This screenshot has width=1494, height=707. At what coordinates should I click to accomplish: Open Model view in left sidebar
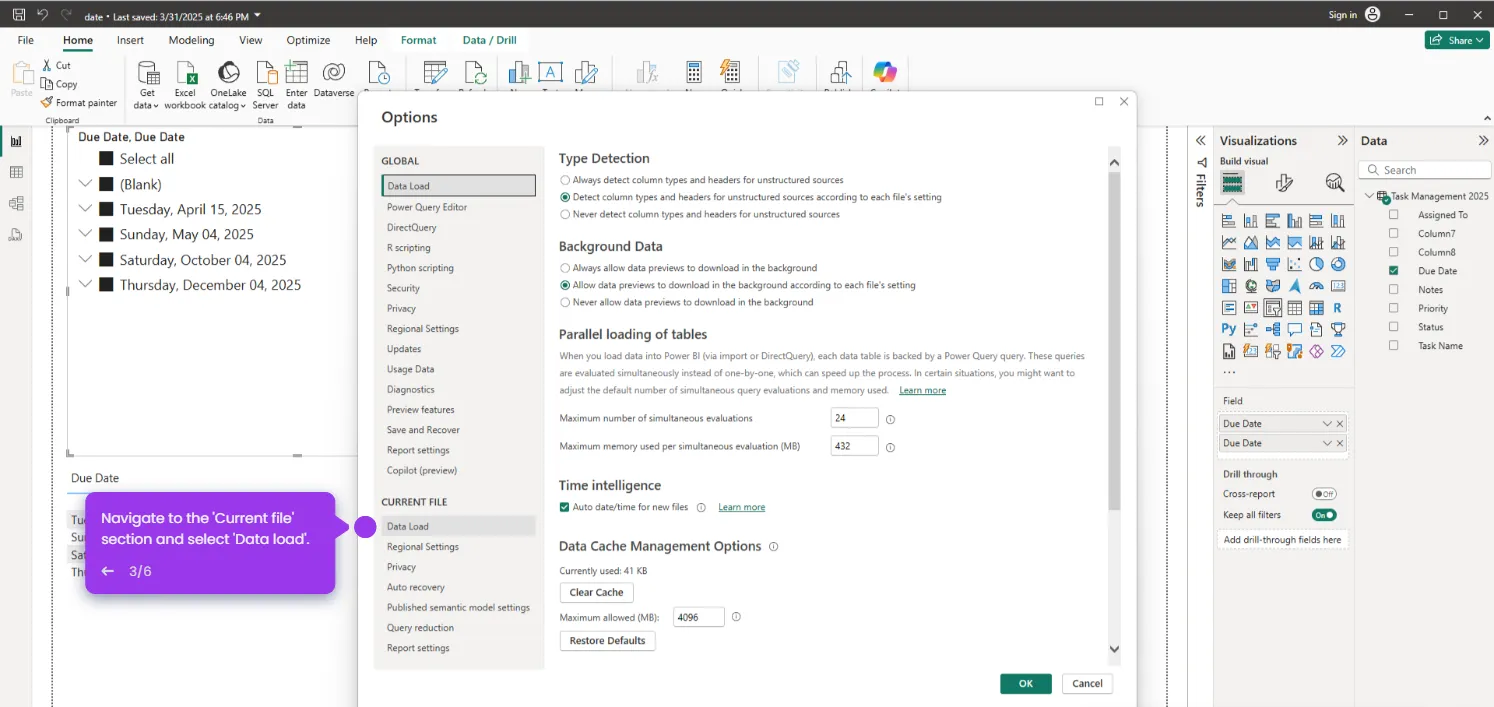coord(16,203)
